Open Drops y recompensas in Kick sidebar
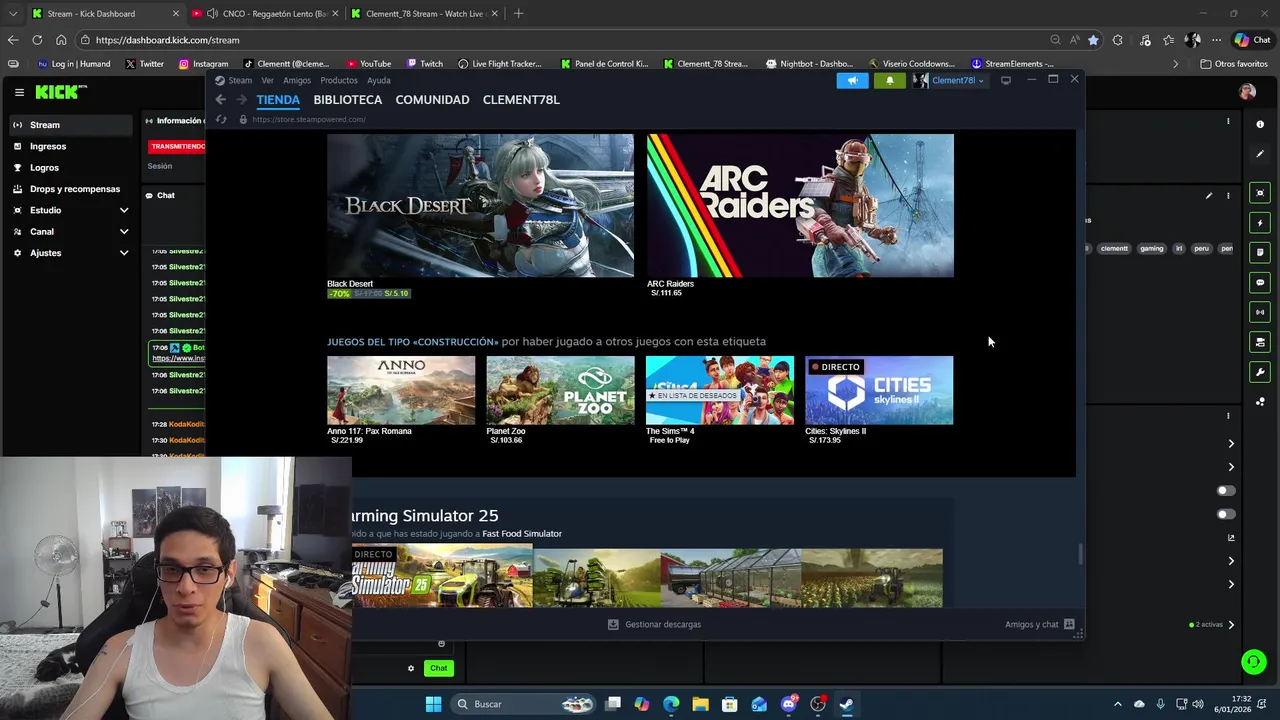Viewport: 1280px width, 720px height. (75, 189)
